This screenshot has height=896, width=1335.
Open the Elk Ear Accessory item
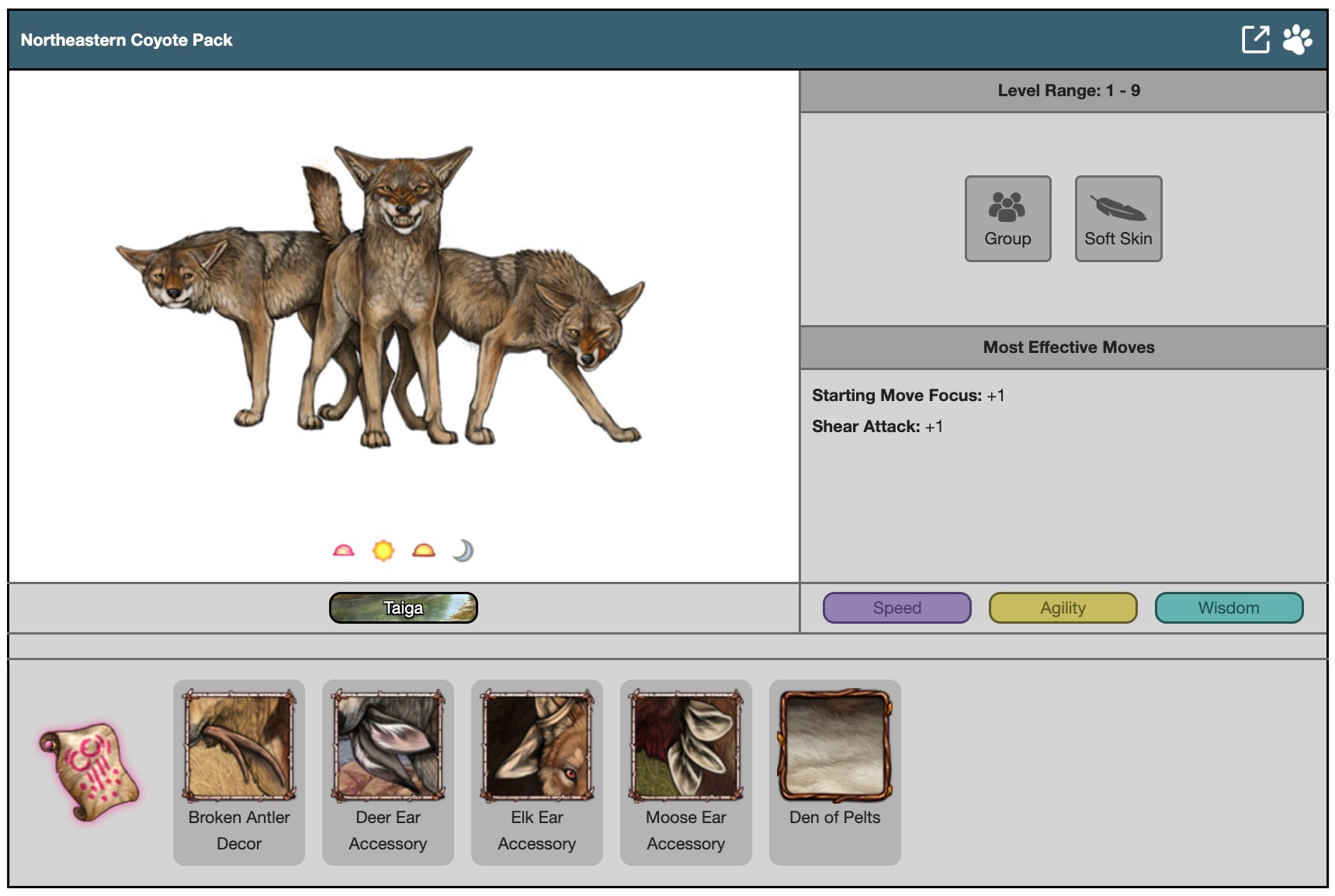tap(537, 772)
